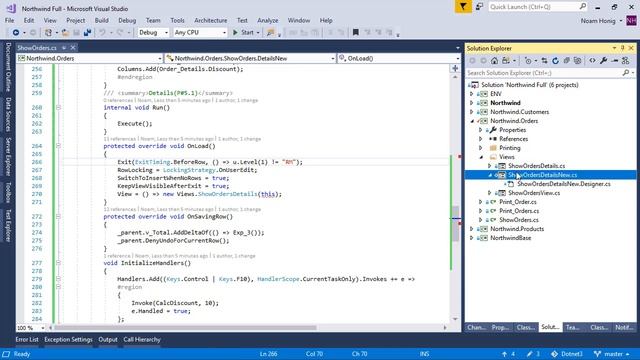This screenshot has width=640, height=360.
Task: Click the View Class Diagram icon
Action: [625, 61]
